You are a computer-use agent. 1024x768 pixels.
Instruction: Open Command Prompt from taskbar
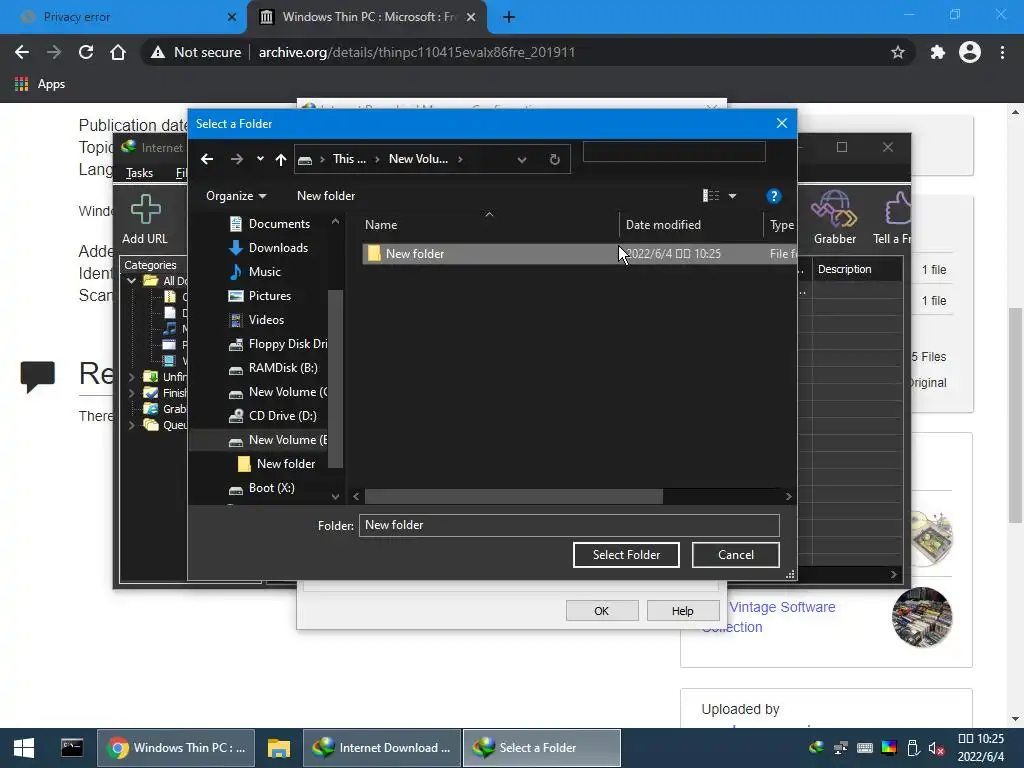72,748
